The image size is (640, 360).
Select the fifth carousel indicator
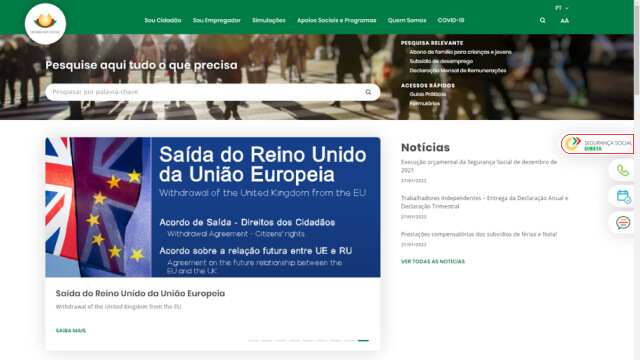pyautogui.click(x=308, y=340)
